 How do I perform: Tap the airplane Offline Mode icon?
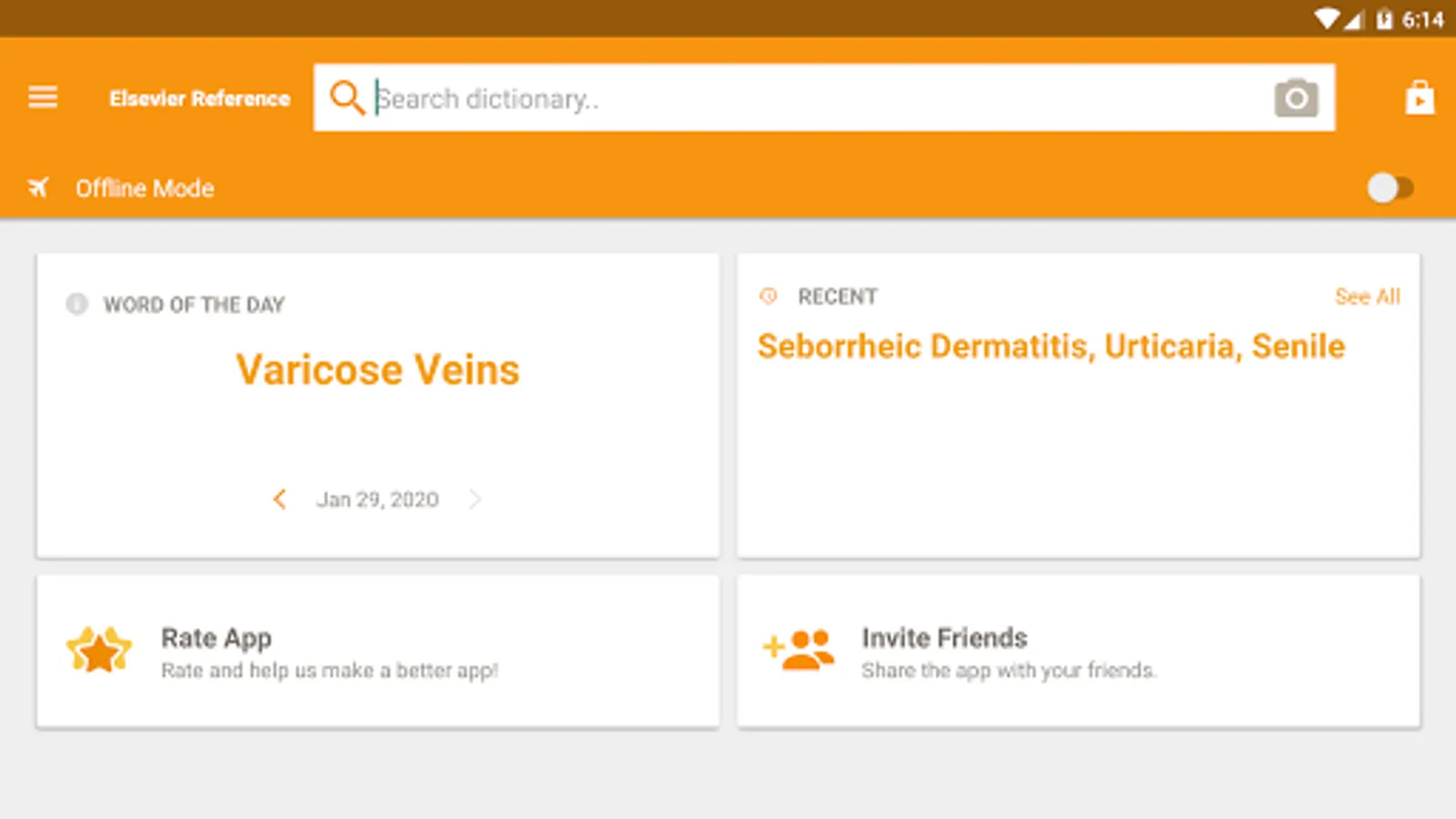pyautogui.click(x=38, y=188)
